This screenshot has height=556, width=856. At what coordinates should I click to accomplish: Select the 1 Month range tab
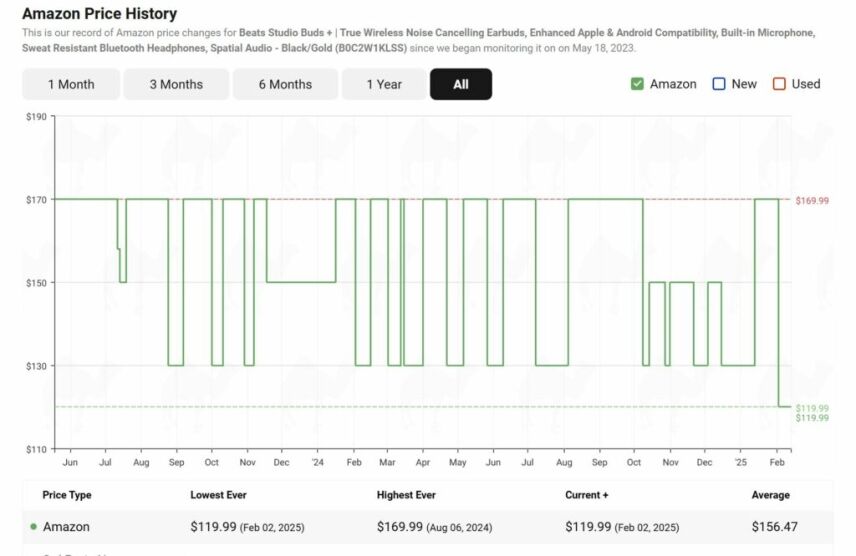[71, 85]
